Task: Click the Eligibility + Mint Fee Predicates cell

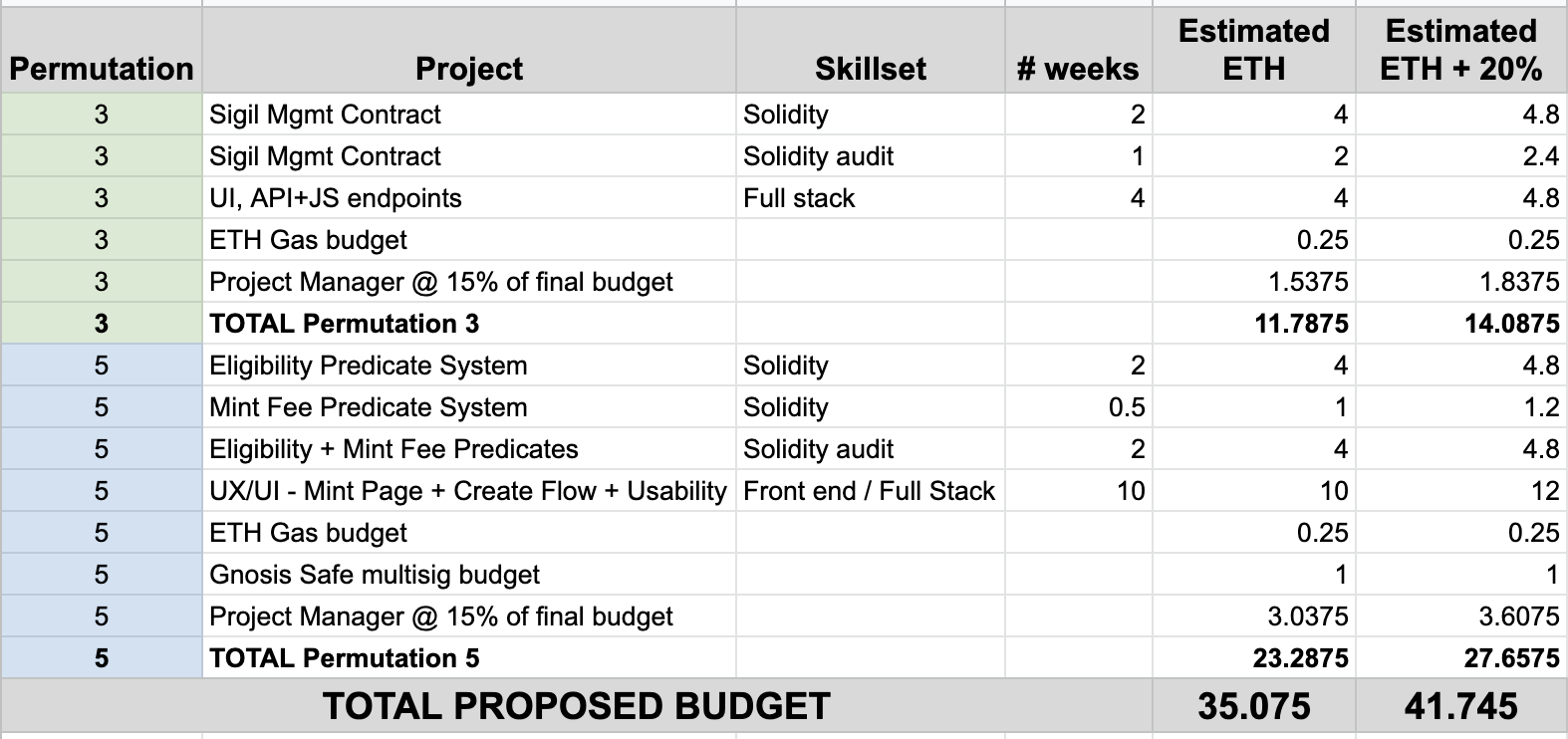Action: (x=393, y=449)
